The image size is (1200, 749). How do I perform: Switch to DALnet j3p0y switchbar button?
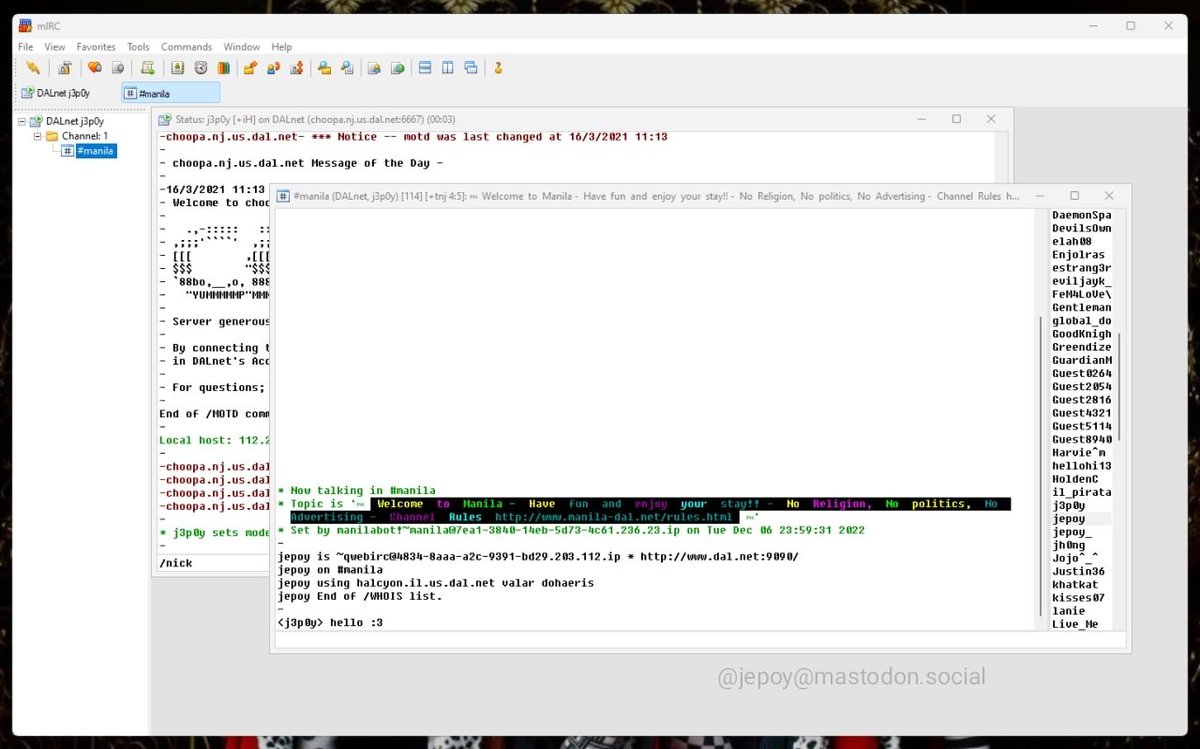(x=66, y=93)
